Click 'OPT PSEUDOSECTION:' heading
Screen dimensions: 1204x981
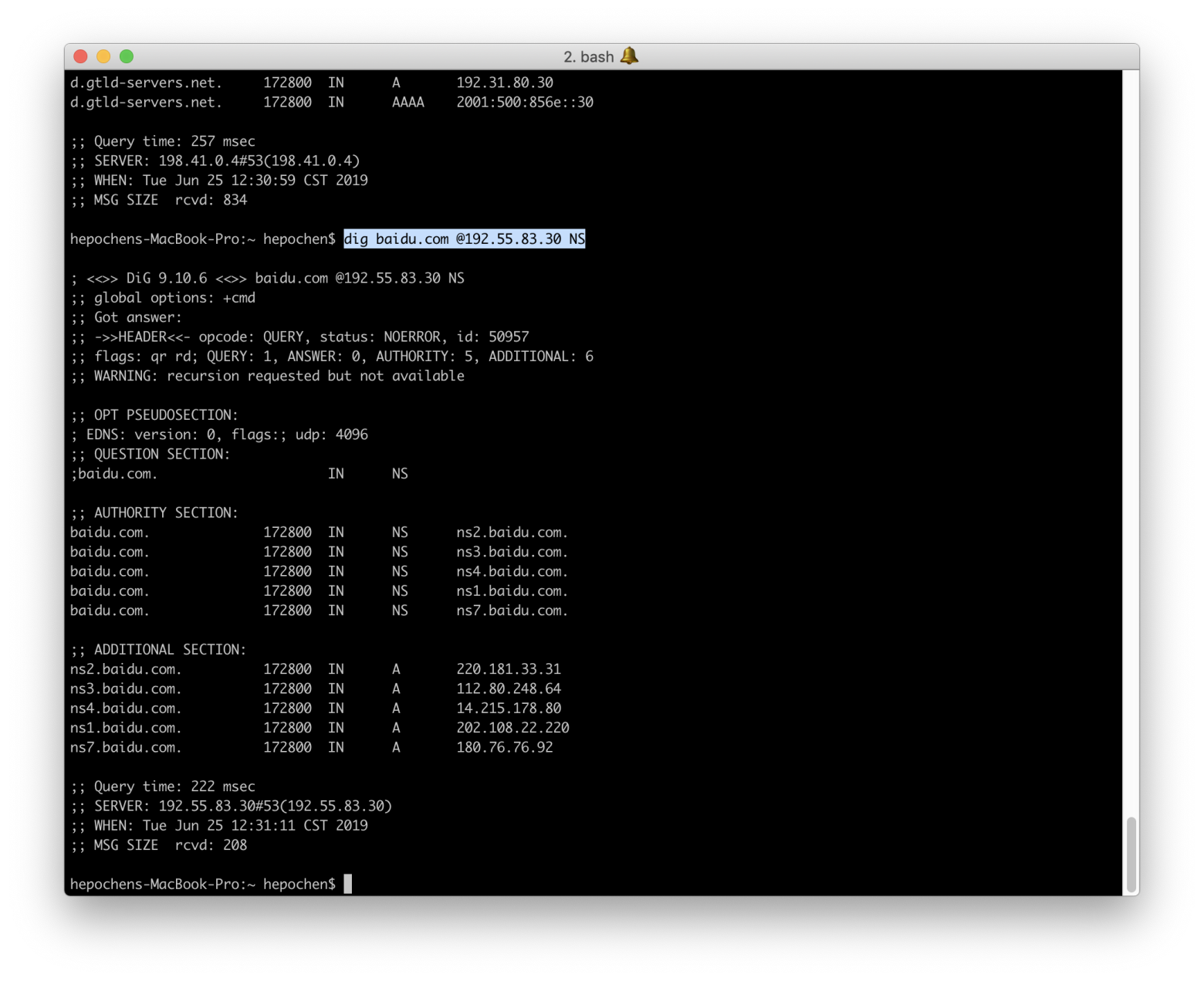pyautogui.click(x=154, y=415)
